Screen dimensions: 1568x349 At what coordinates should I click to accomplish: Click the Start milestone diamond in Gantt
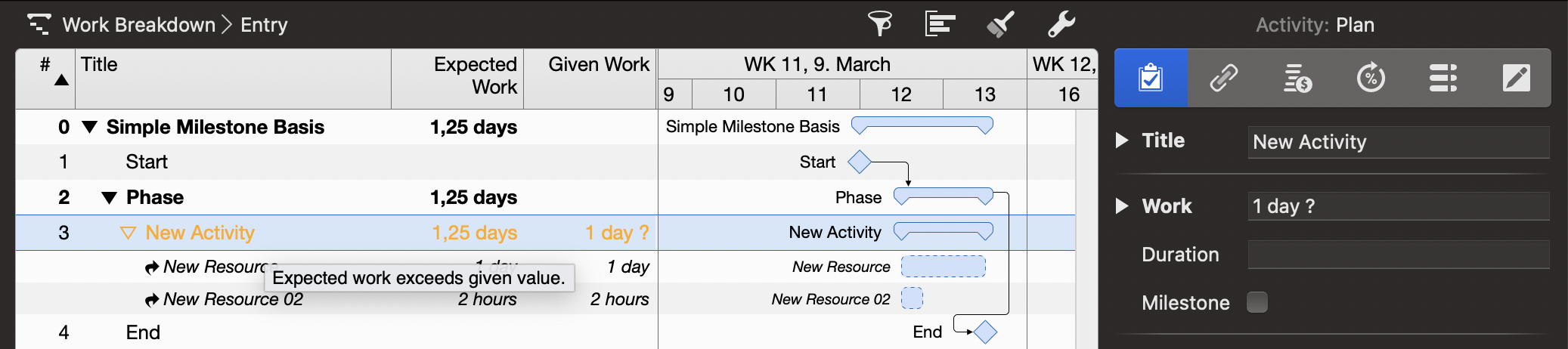(860, 162)
